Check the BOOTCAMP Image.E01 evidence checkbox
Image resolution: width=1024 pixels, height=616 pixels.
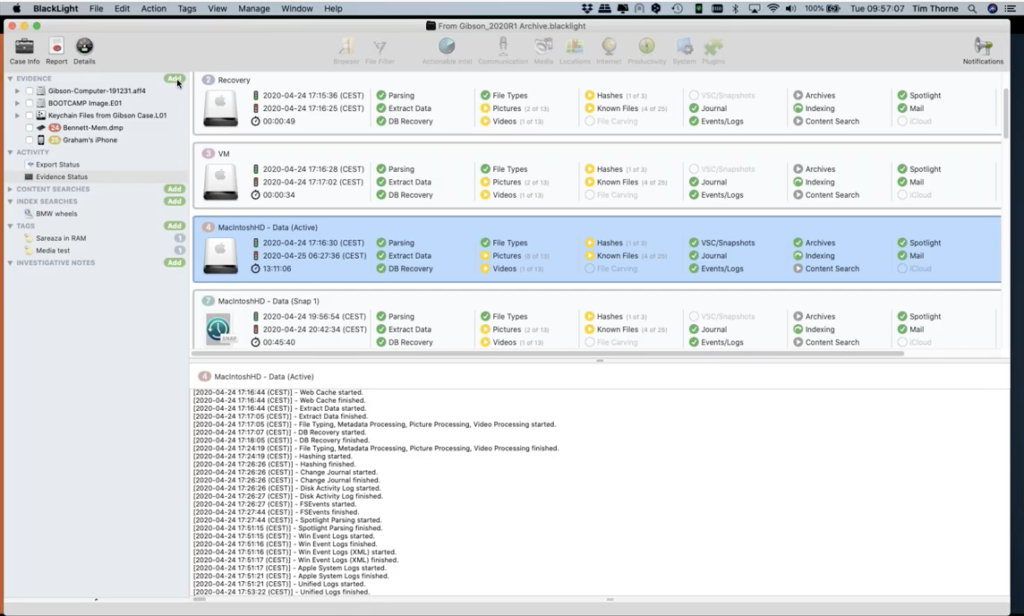pyautogui.click(x=29, y=103)
